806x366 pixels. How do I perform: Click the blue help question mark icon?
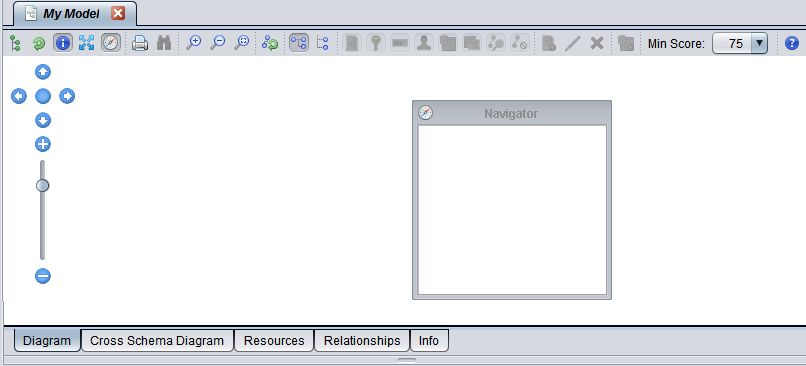(x=792, y=43)
